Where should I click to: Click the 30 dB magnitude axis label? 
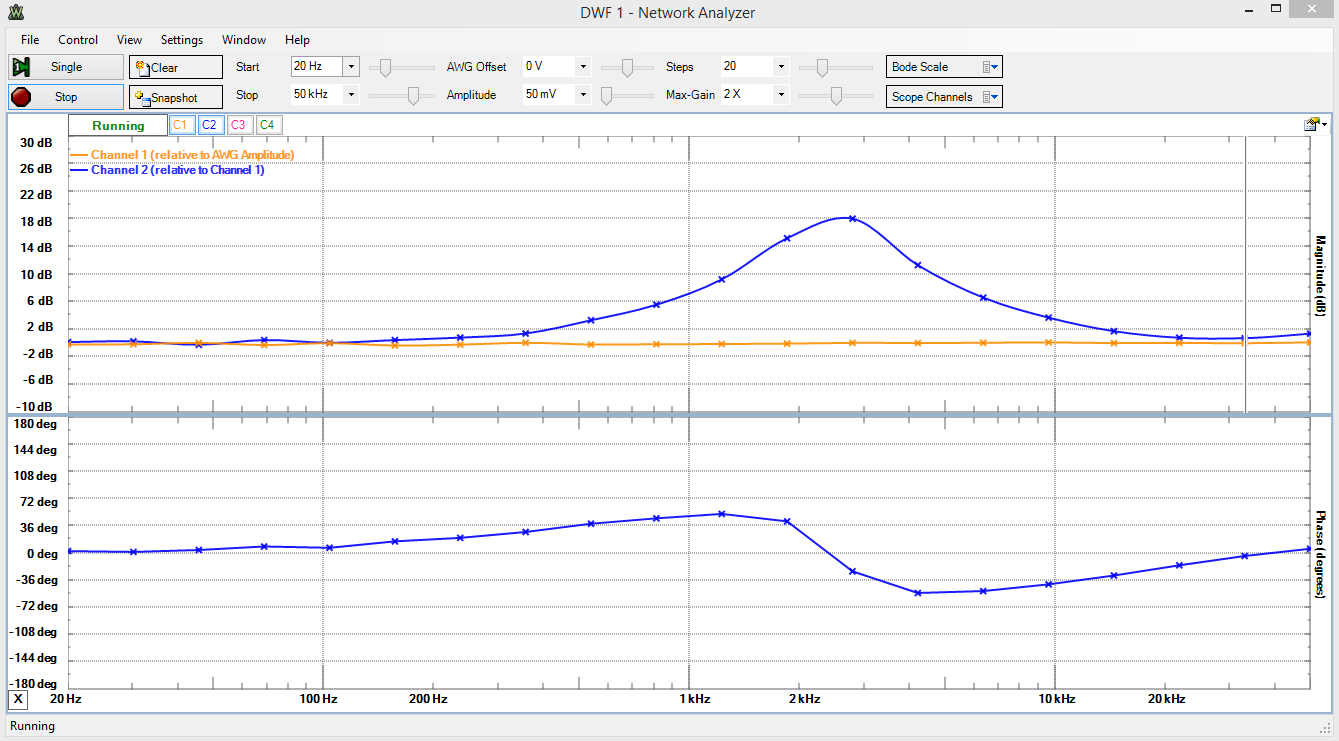click(37, 143)
